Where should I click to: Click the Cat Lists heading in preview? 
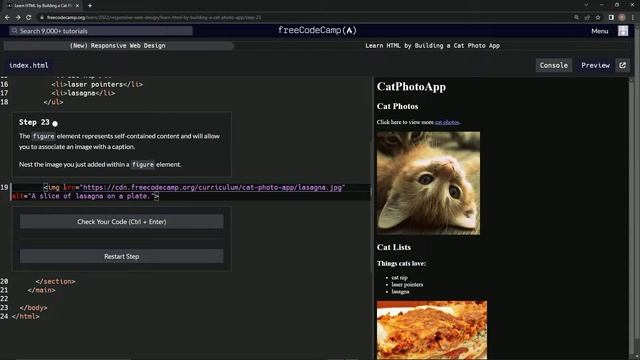(x=394, y=247)
